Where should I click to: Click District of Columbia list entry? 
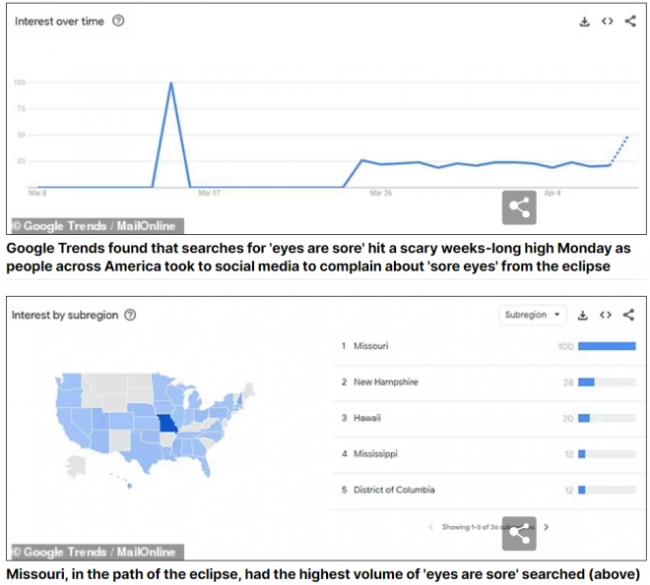(x=394, y=490)
